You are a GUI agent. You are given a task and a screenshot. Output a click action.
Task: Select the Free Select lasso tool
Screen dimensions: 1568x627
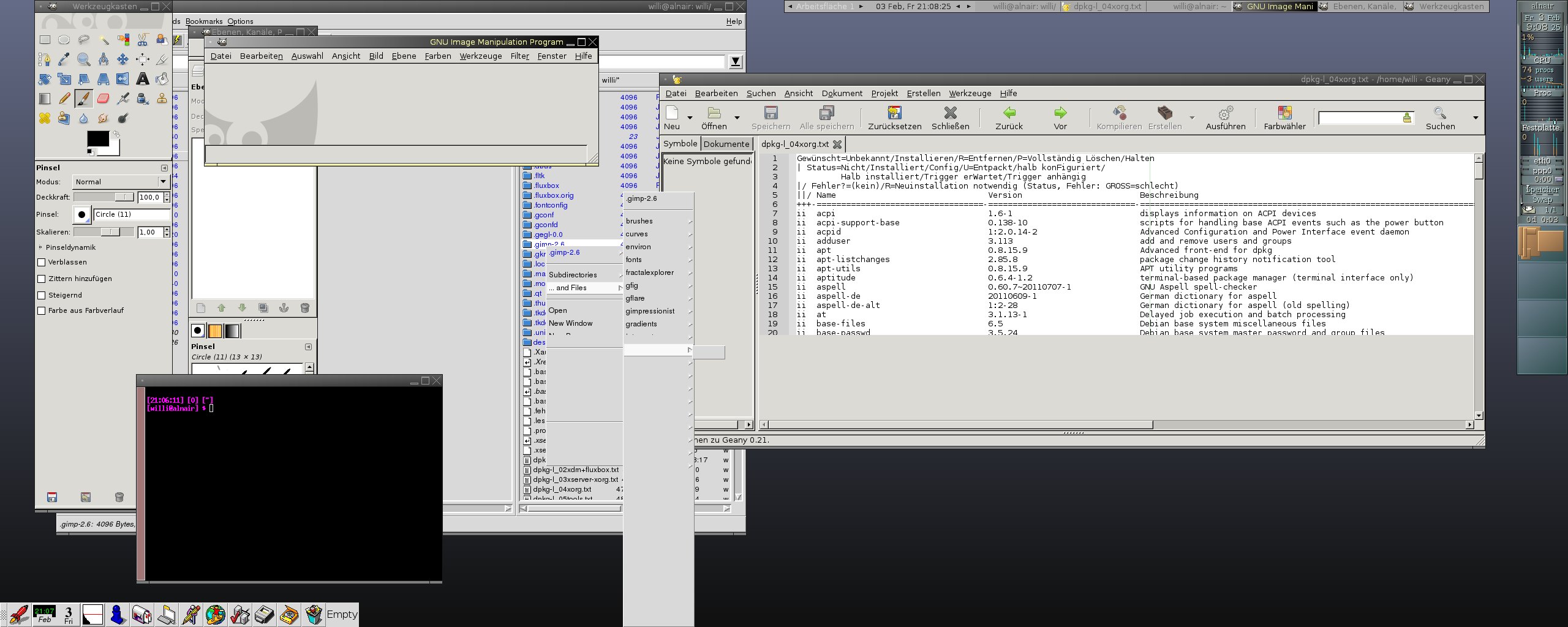(x=84, y=40)
